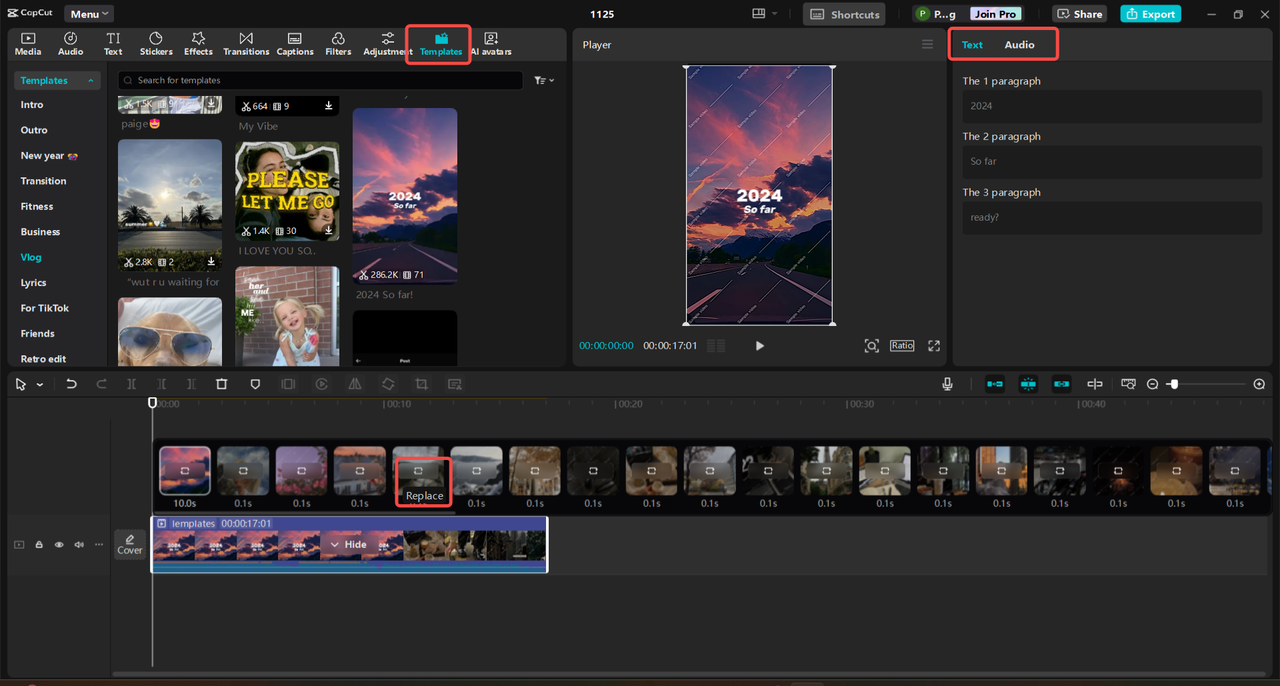This screenshot has width=1280, height=686.
Task: Select the 2024 So far template thumbnail
Action: point(405,196)
